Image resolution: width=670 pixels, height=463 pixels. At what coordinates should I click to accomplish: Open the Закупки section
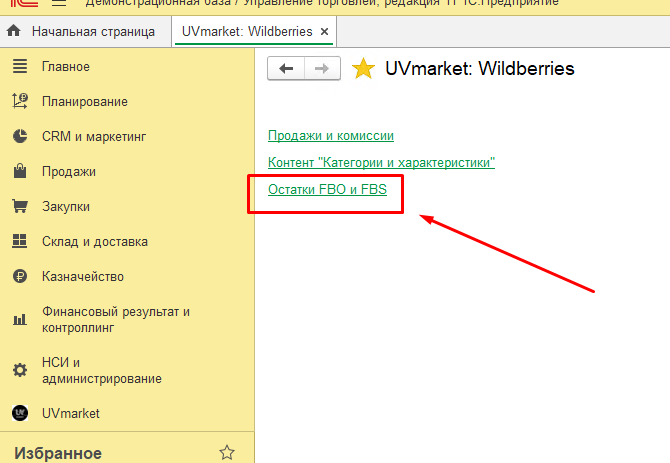[x=66, y=207]
